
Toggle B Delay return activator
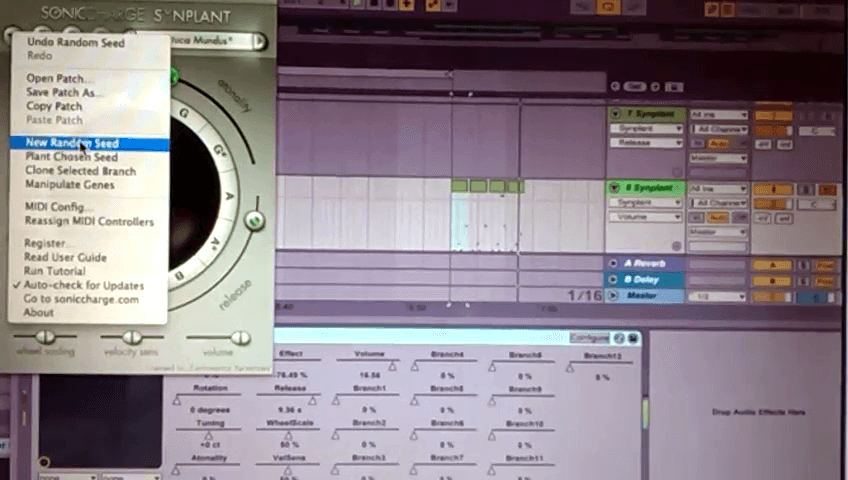(772, 281)
